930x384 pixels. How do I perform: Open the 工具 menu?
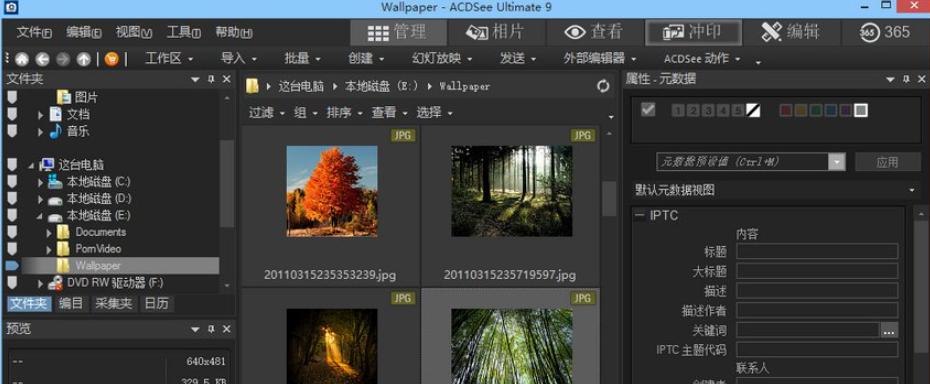tap(183, 33)
